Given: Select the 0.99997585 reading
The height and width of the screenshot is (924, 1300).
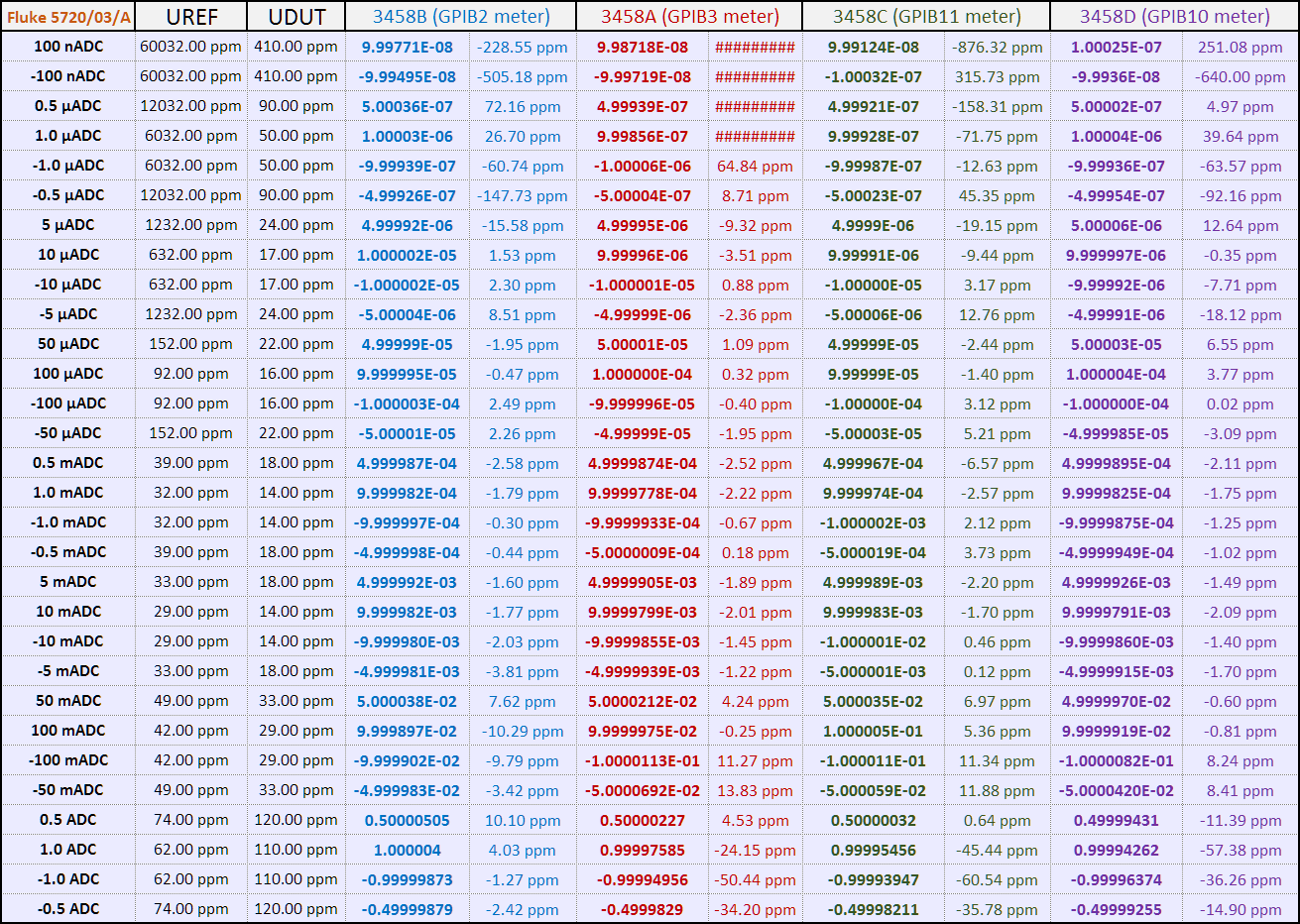Looking at the screenshot, I should pos(643,850).
